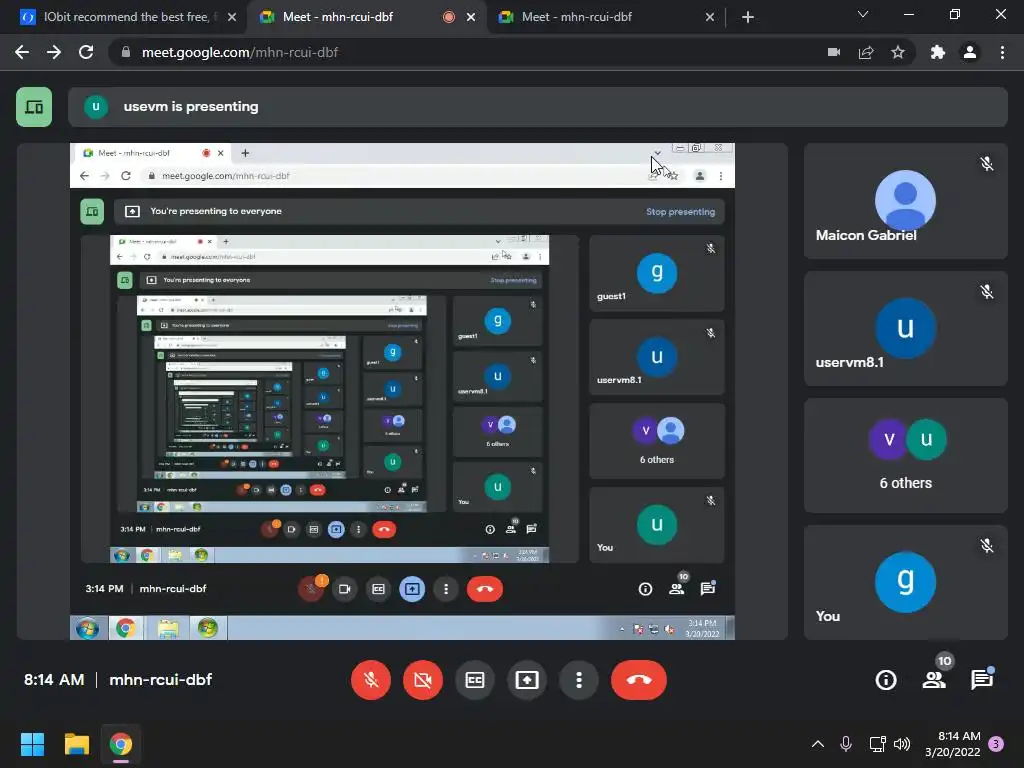Screen dimensions: 1024x768
Task: Click the captions button in shared screen
Action: 378,589
